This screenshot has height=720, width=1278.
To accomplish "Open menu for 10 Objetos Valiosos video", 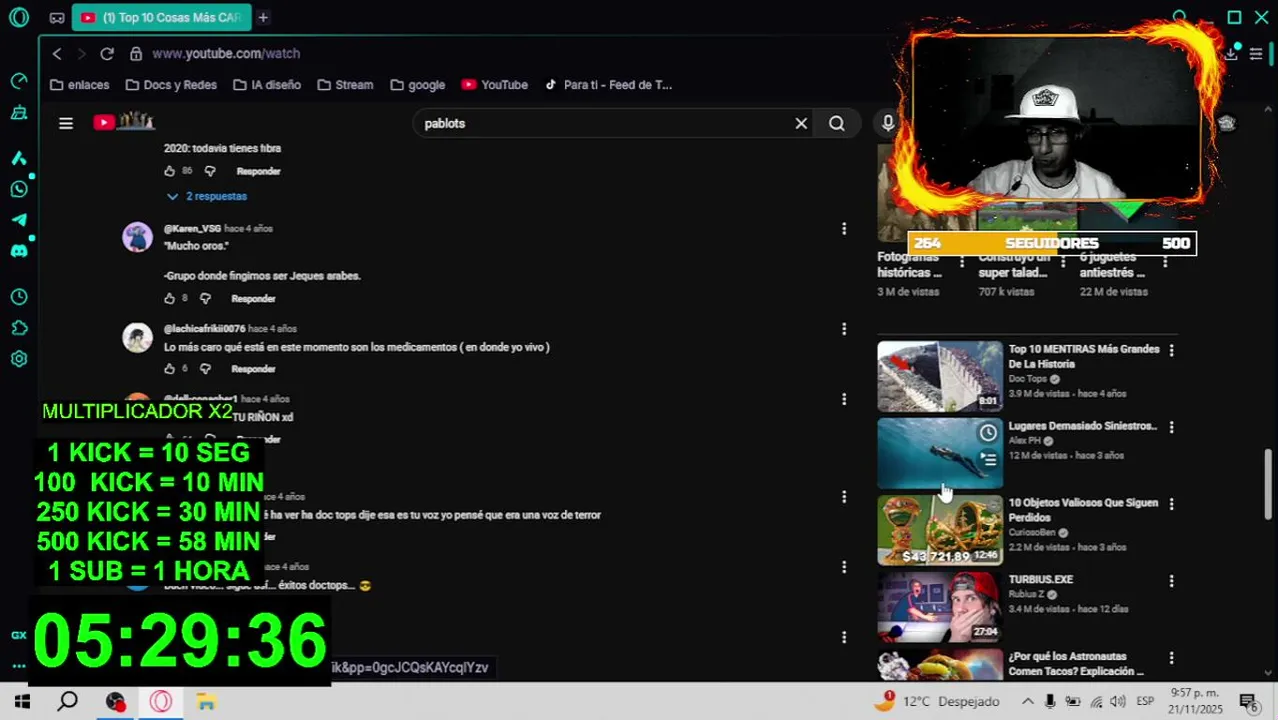I will 1171,504.
